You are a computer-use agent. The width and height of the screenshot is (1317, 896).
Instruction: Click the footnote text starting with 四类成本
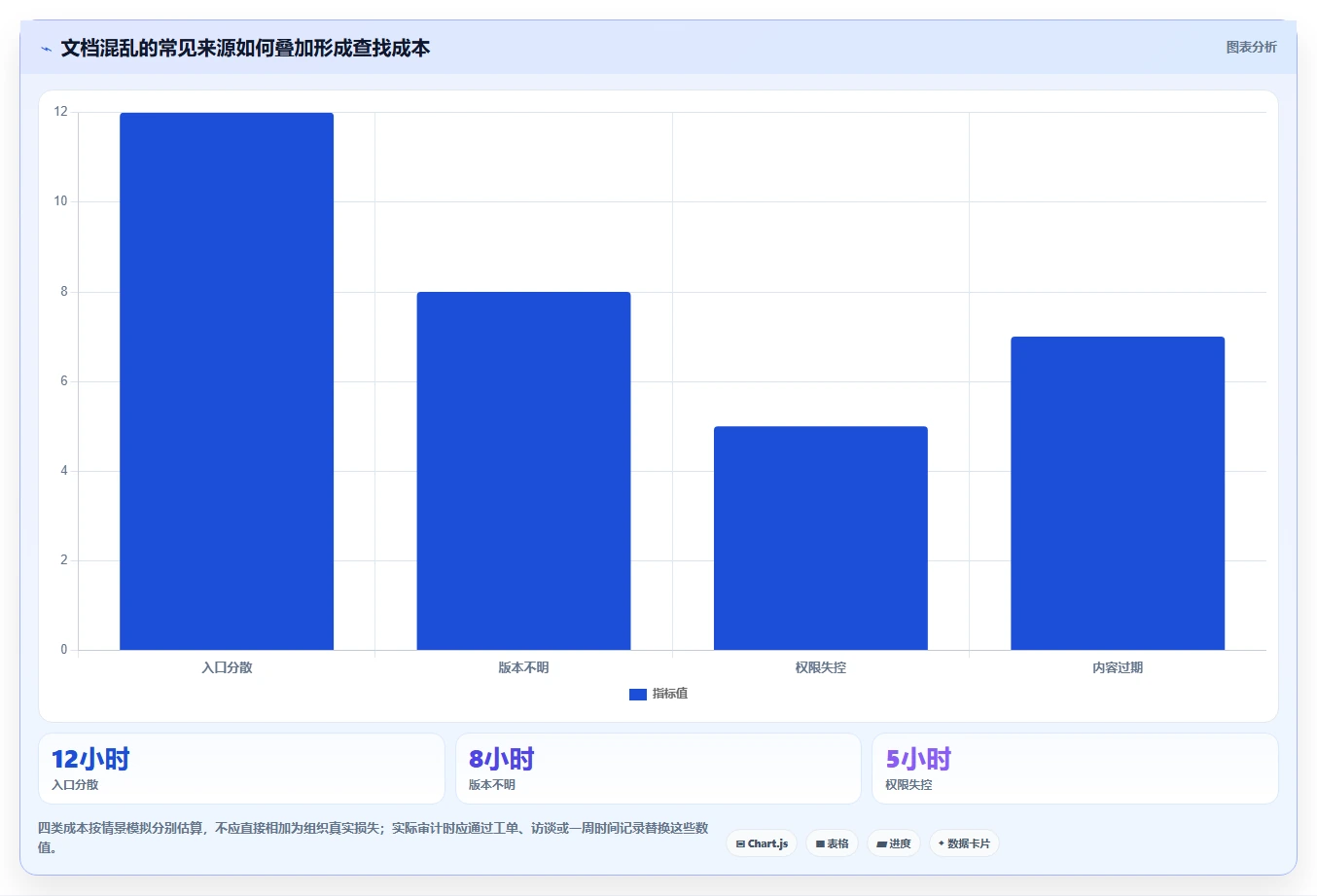click(x=374, y=838)
